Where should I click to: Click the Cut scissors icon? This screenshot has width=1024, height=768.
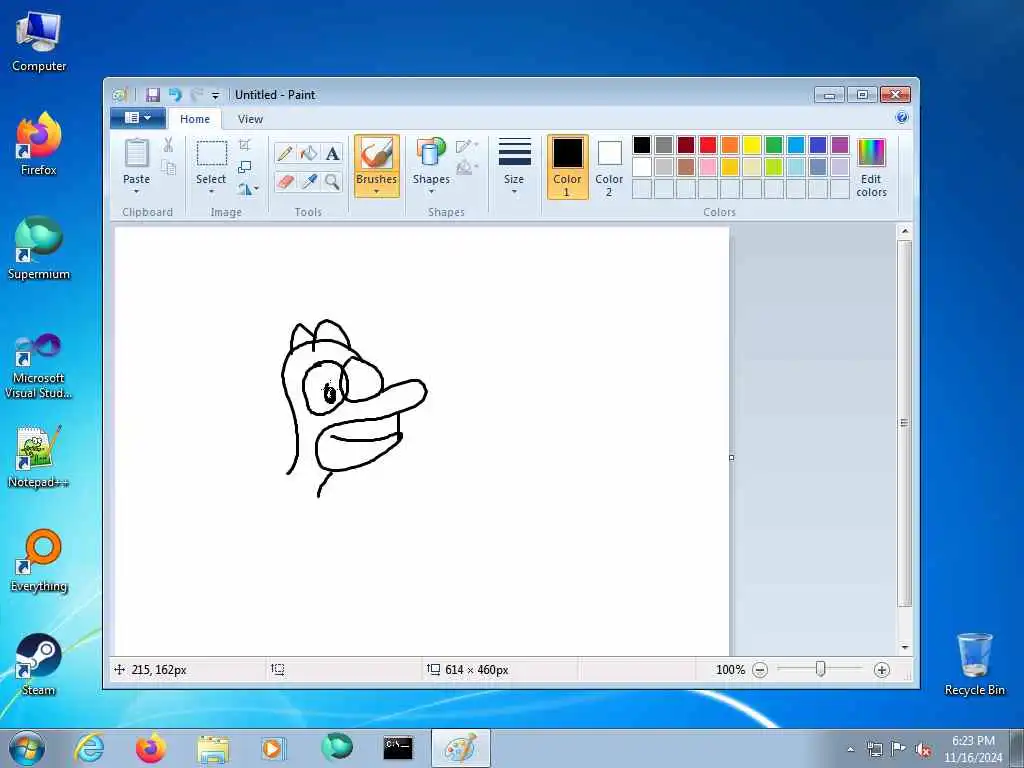[x=168, y=145]
